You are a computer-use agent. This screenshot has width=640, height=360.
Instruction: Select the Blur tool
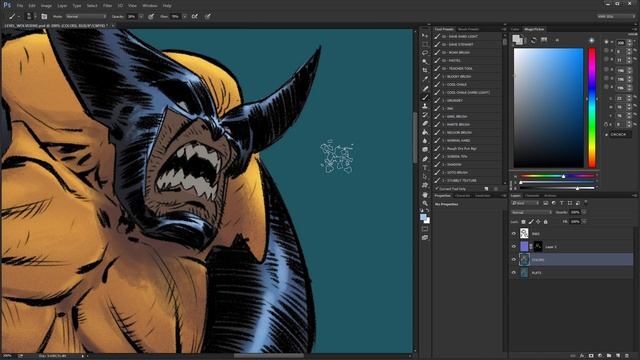click(425, 141)
